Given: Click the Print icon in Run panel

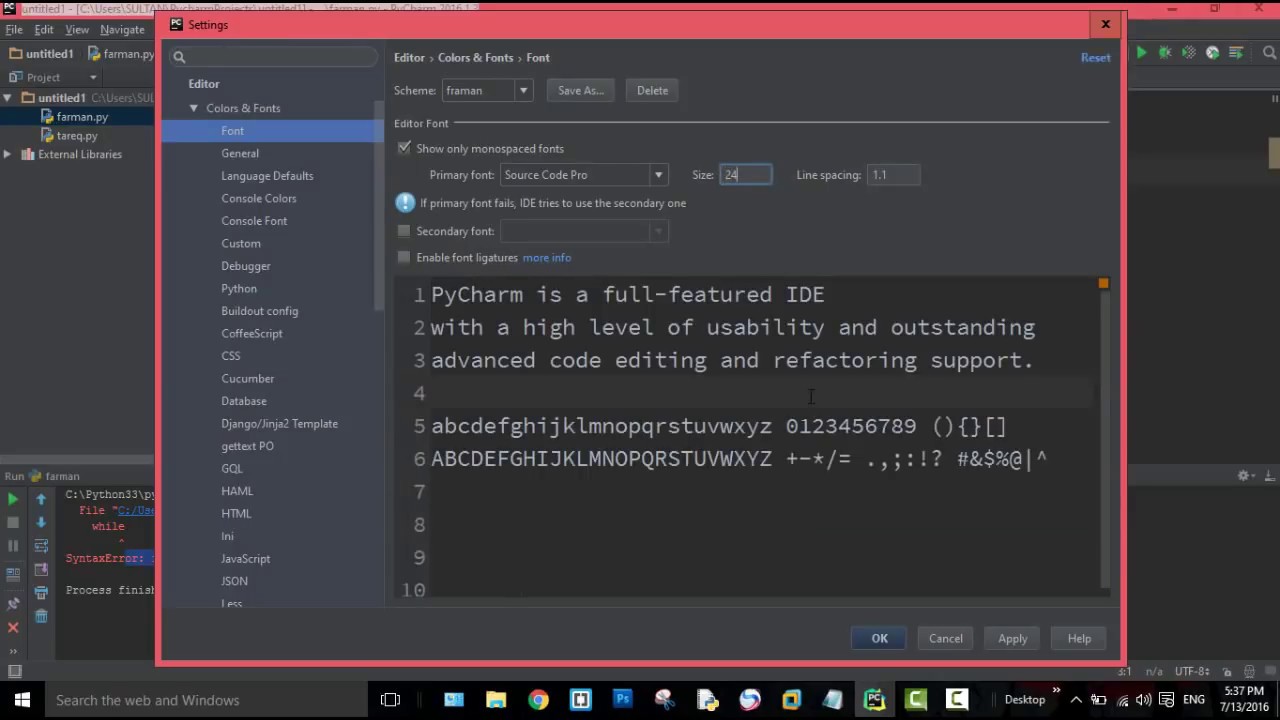Looking at the screenshot, I should [41, 594].
